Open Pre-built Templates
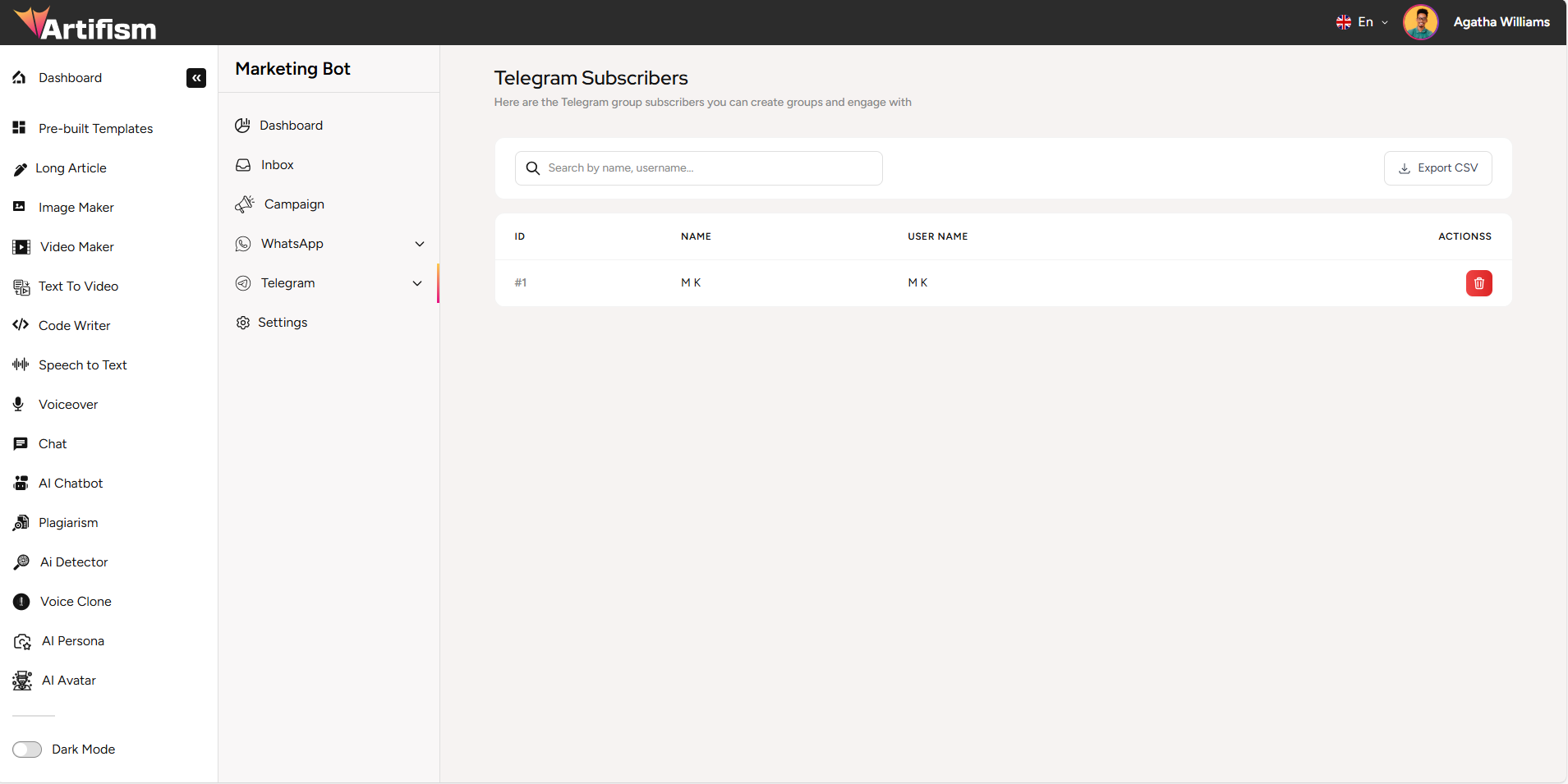Viewport: 1568px width, 784px height. (95, 128)
